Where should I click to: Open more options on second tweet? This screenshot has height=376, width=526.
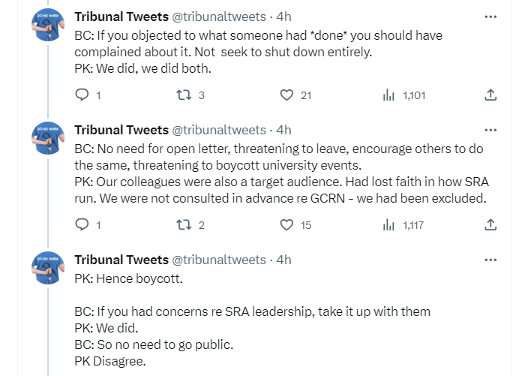pos(490,130)
